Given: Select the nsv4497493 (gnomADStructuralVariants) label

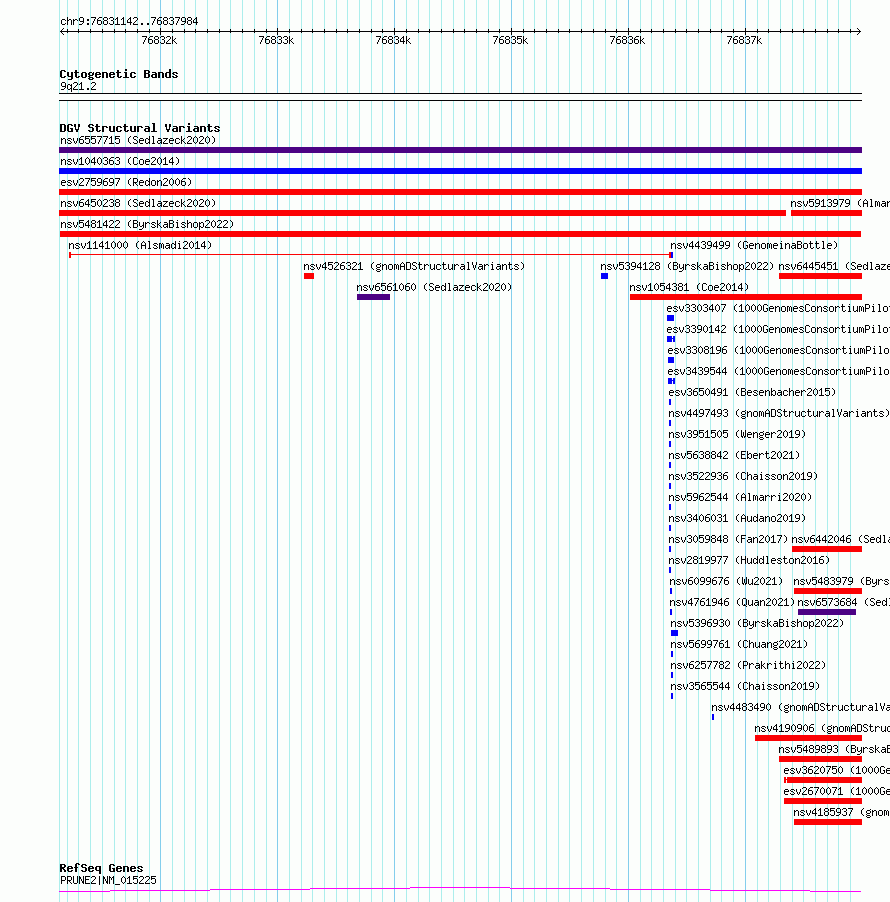Looking at the screenshot, I should pos(779,413).
